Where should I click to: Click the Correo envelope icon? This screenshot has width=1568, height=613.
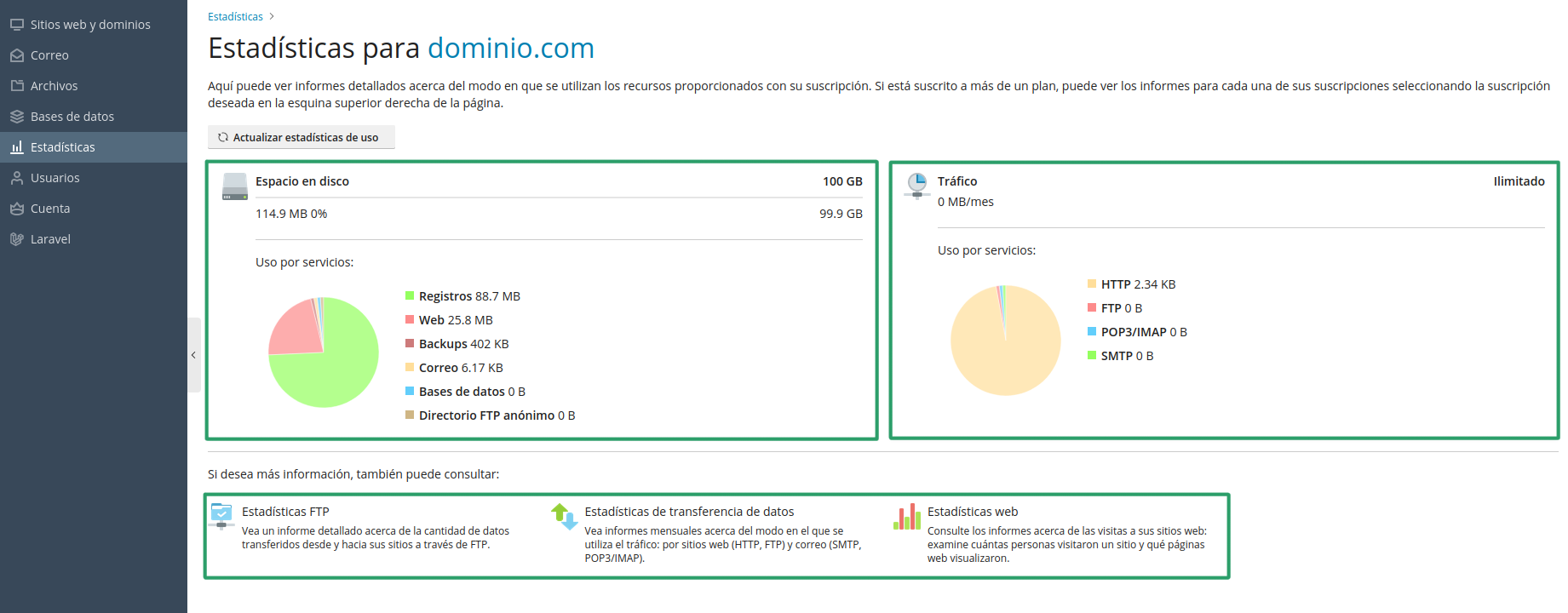click(17, 55)
